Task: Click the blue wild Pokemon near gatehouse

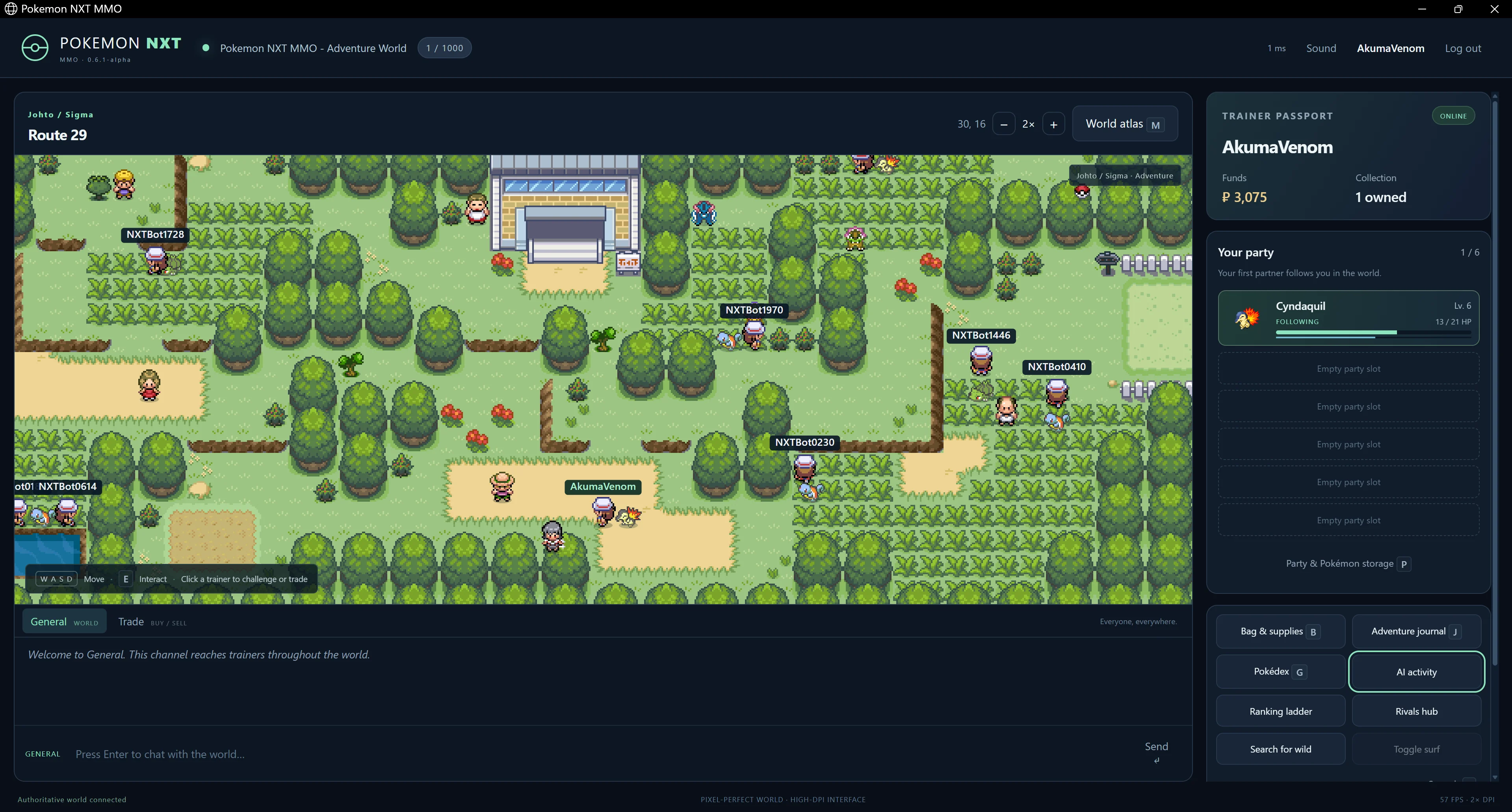Action: click(704, 213)
